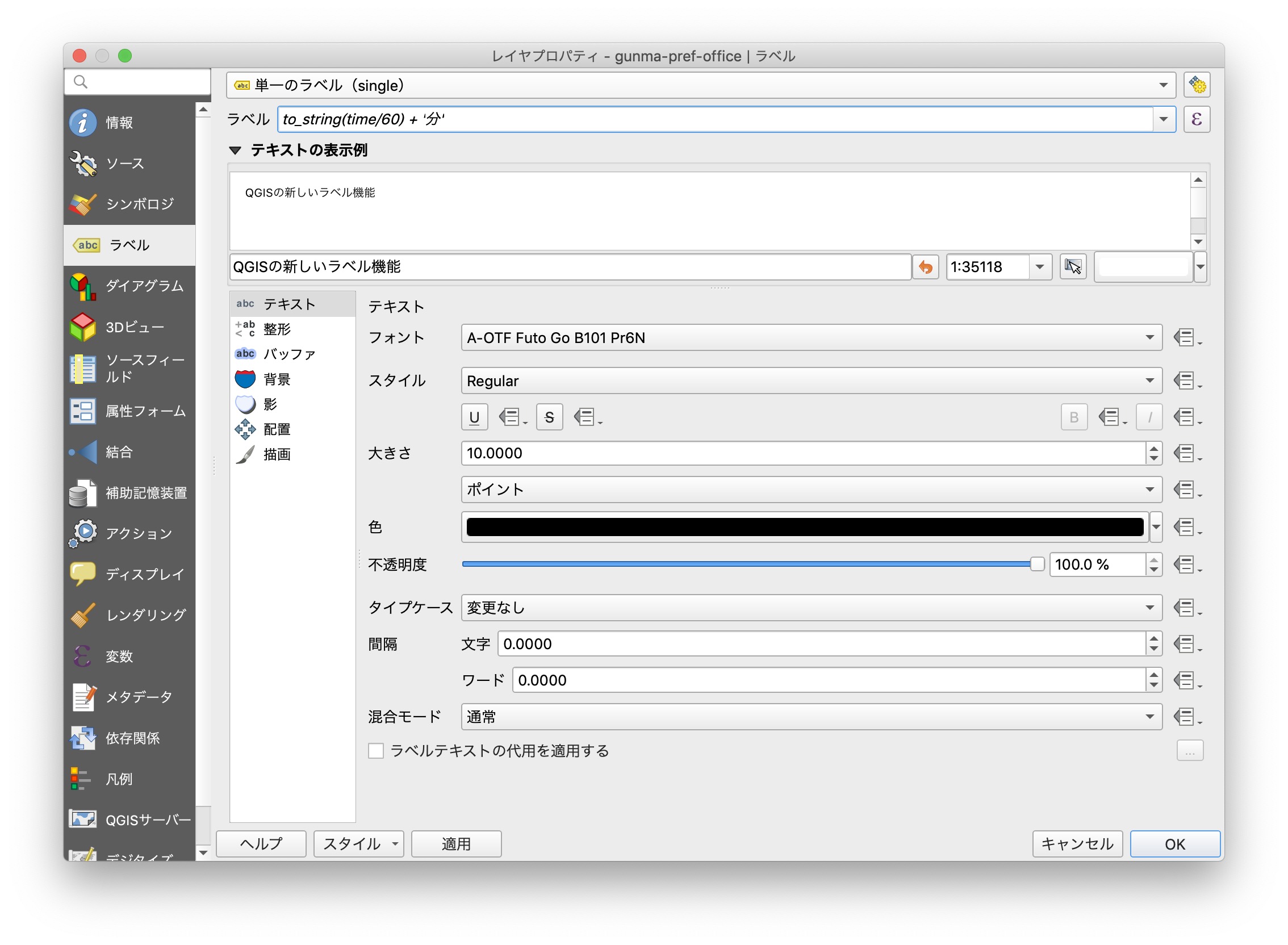Open the 3Dビュー settings panel

click(133, 327)
